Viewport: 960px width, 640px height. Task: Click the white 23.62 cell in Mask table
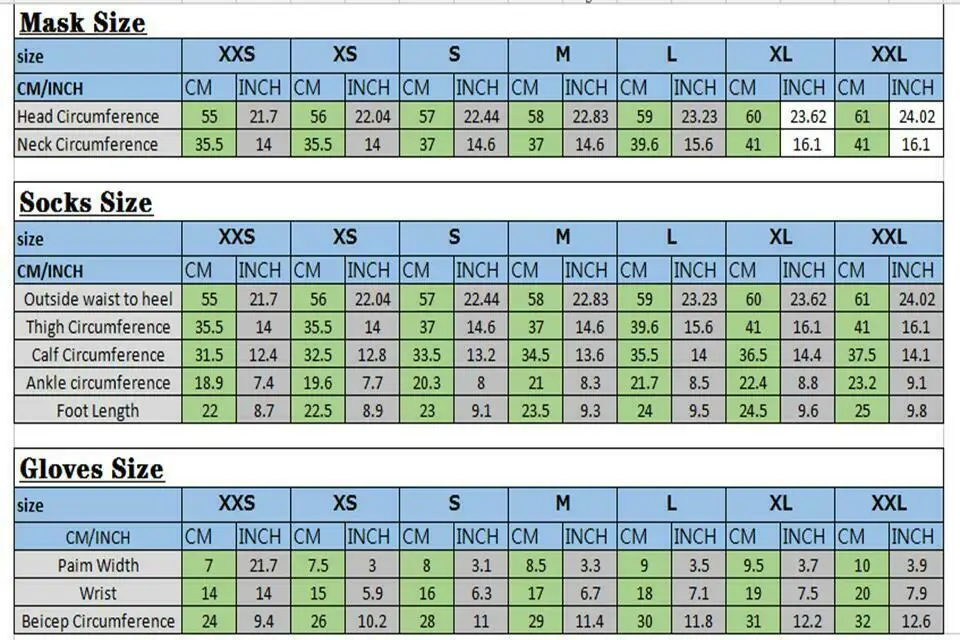(808, 116)
